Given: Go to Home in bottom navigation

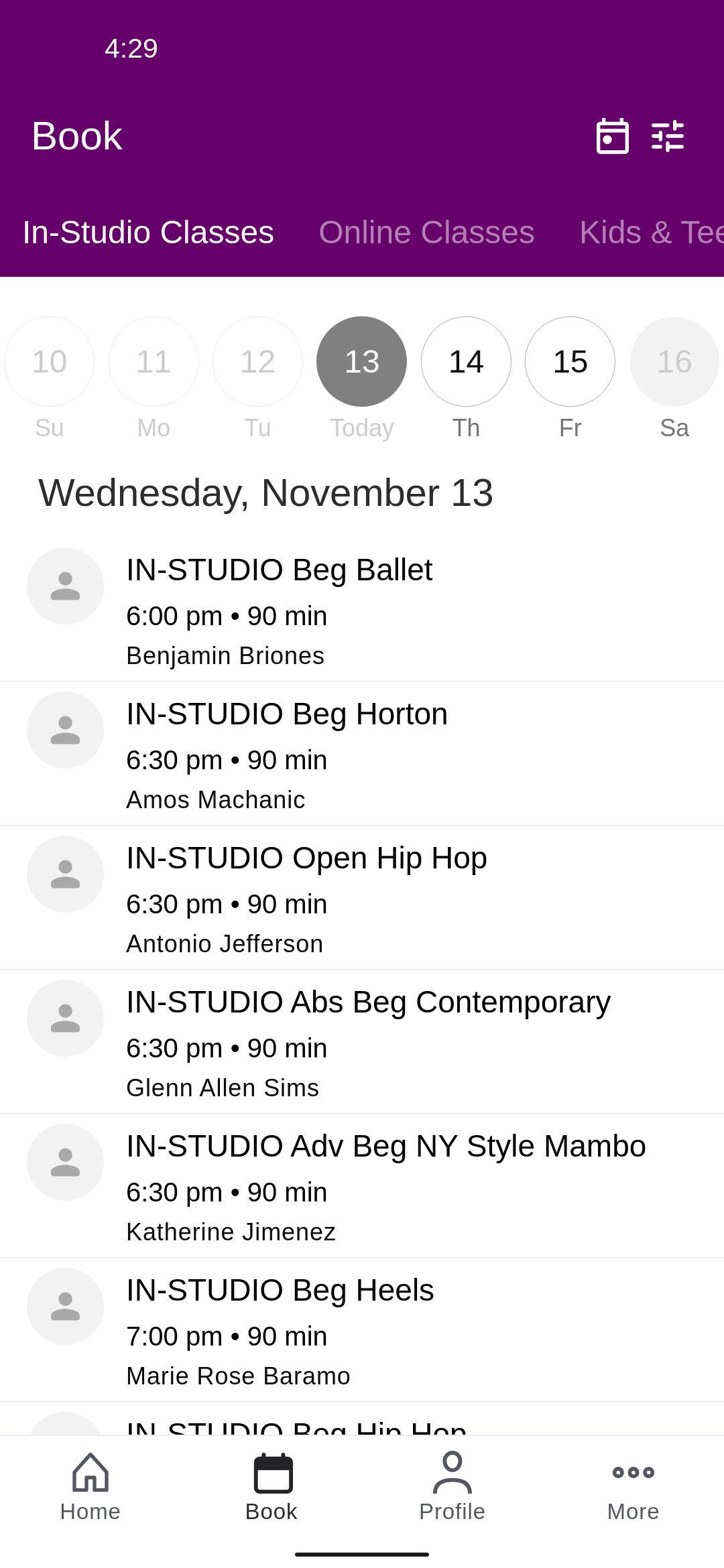Looking at the screenshot, I should click(90, 1487).
